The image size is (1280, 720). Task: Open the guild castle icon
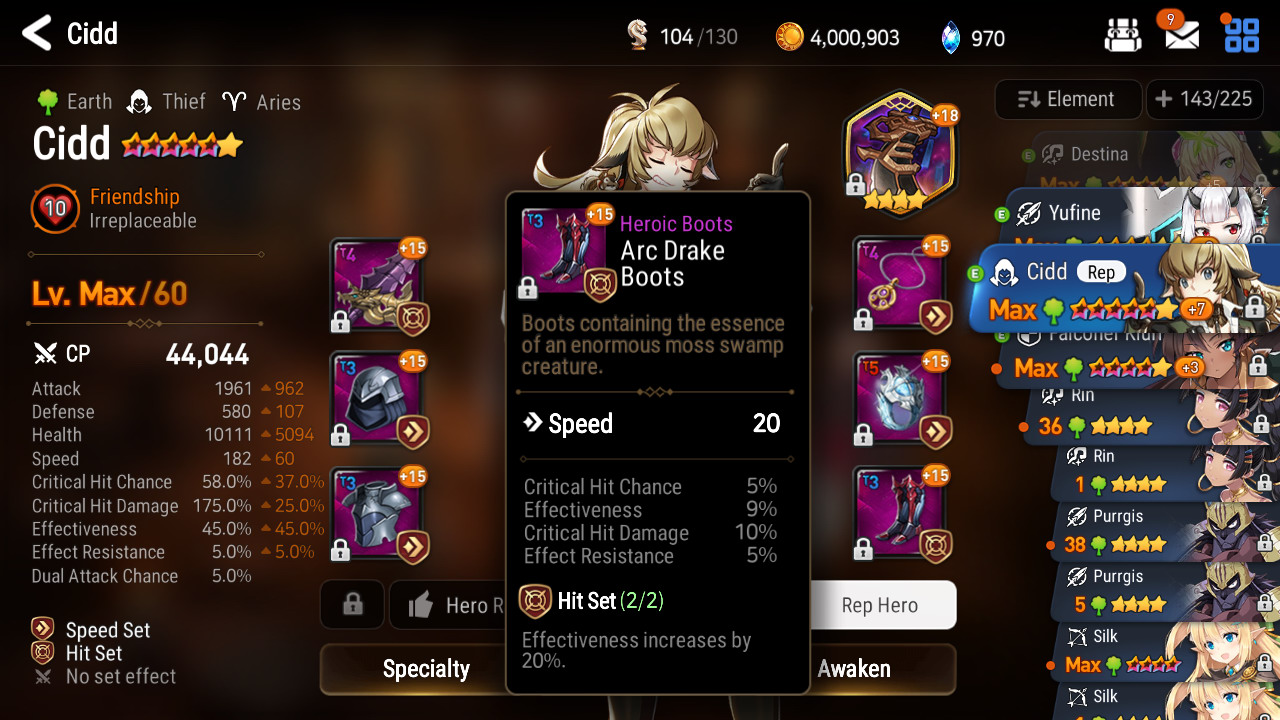pos(1123,36)
